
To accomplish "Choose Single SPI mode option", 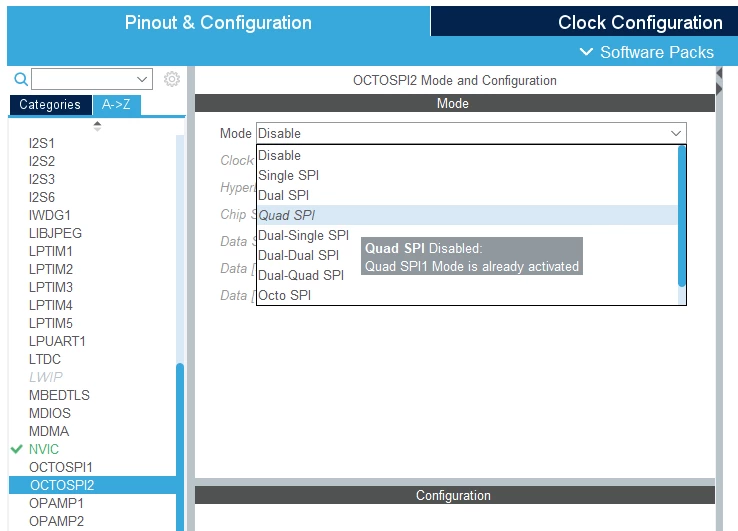I will tap(467, 175).
